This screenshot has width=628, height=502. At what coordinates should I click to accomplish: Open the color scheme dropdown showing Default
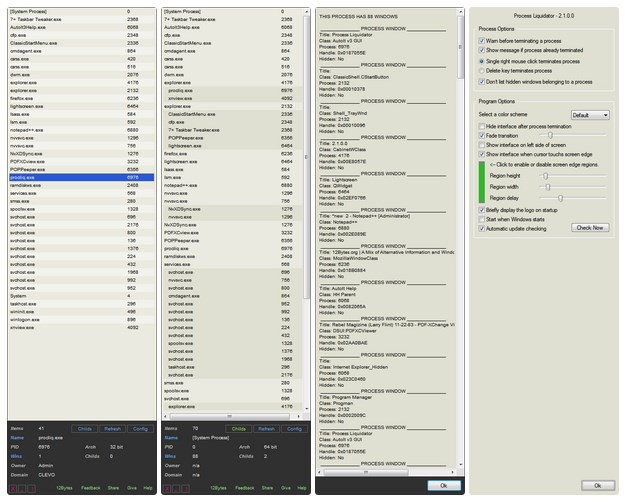(590, 115)
